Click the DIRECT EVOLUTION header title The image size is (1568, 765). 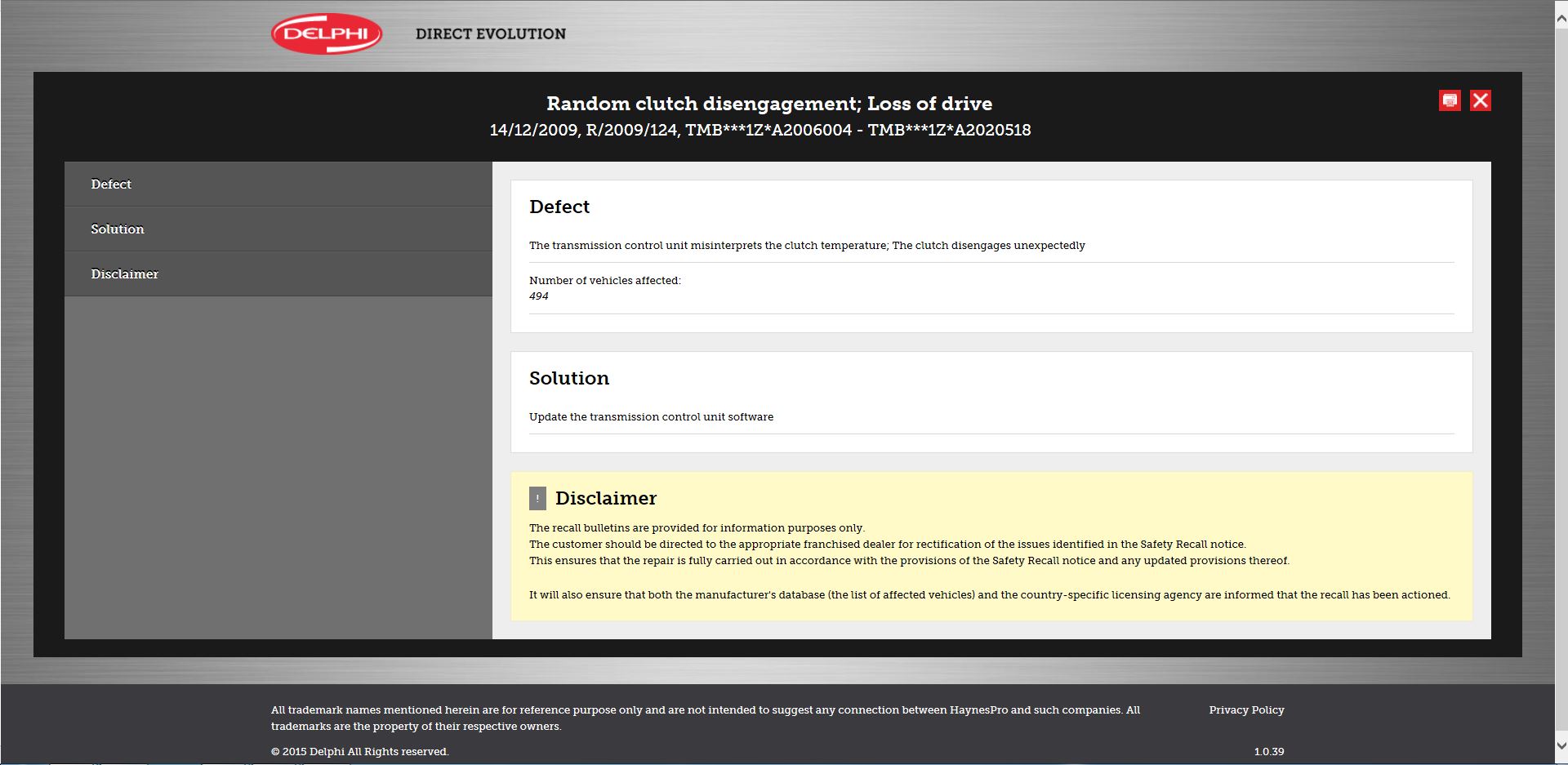click(490, 34)
